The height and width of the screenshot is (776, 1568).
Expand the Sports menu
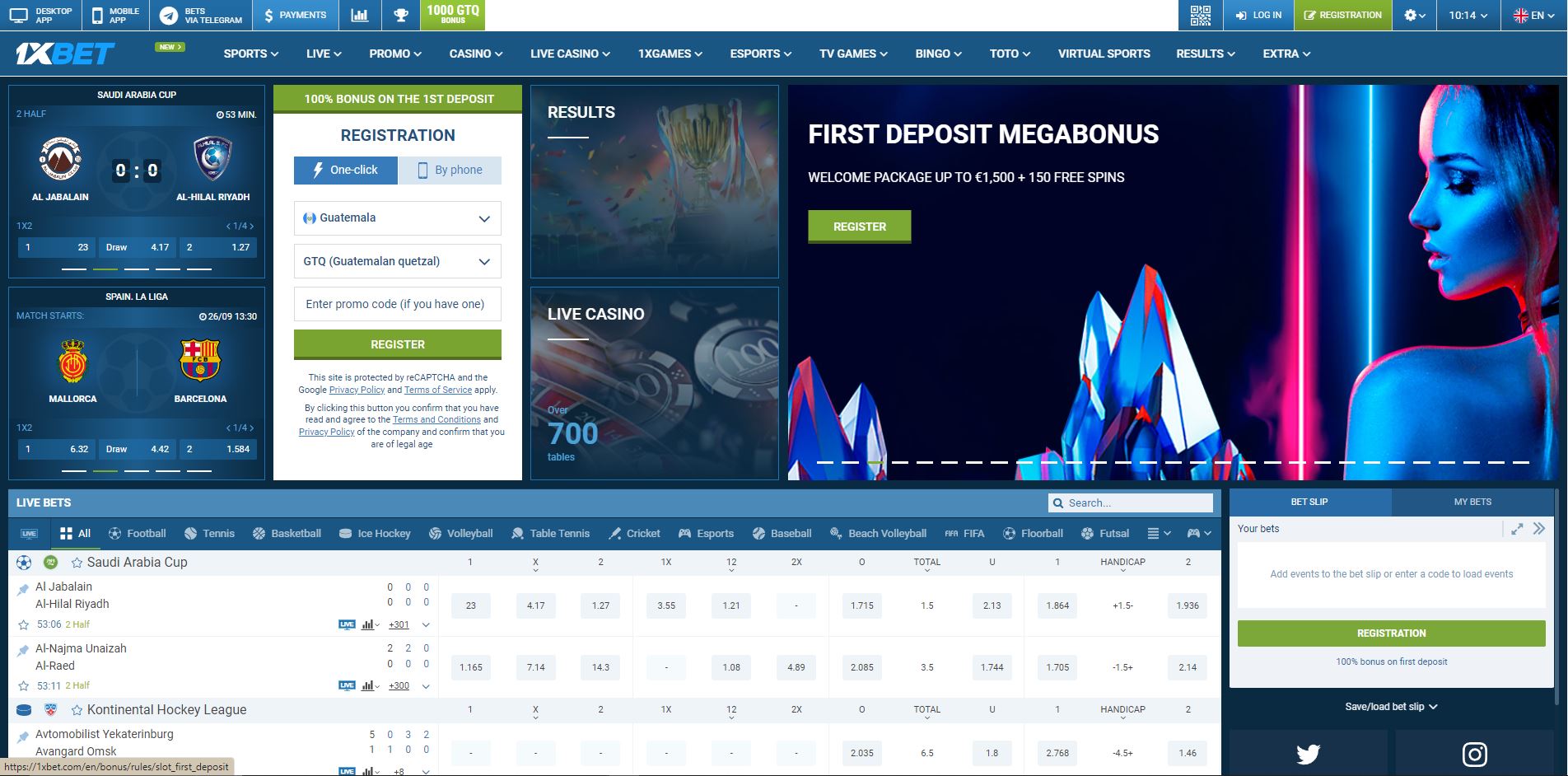(x=251, y=54)
